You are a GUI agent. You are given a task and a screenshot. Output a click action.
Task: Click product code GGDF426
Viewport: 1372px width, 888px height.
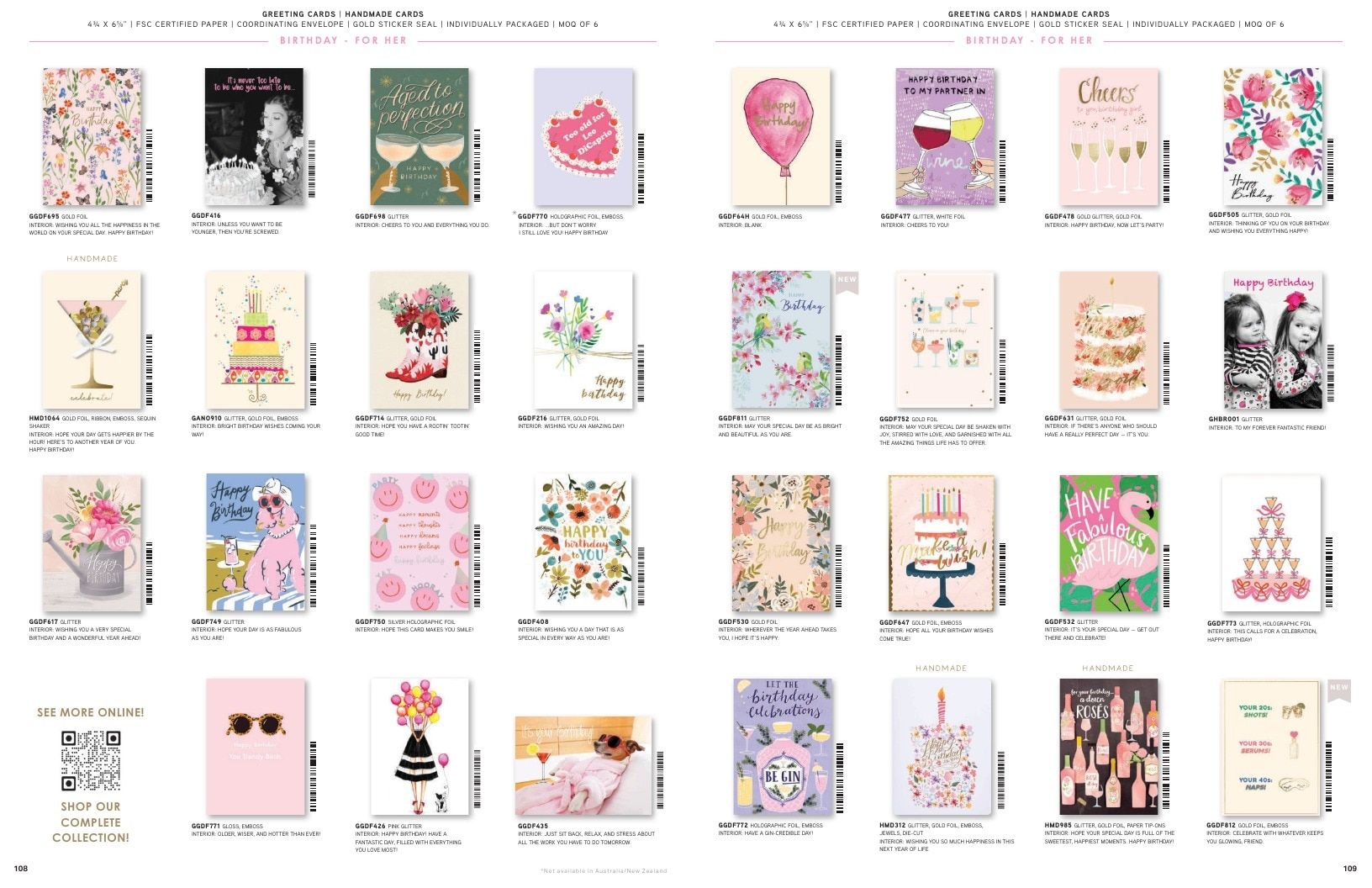click(x=370, y=827)
